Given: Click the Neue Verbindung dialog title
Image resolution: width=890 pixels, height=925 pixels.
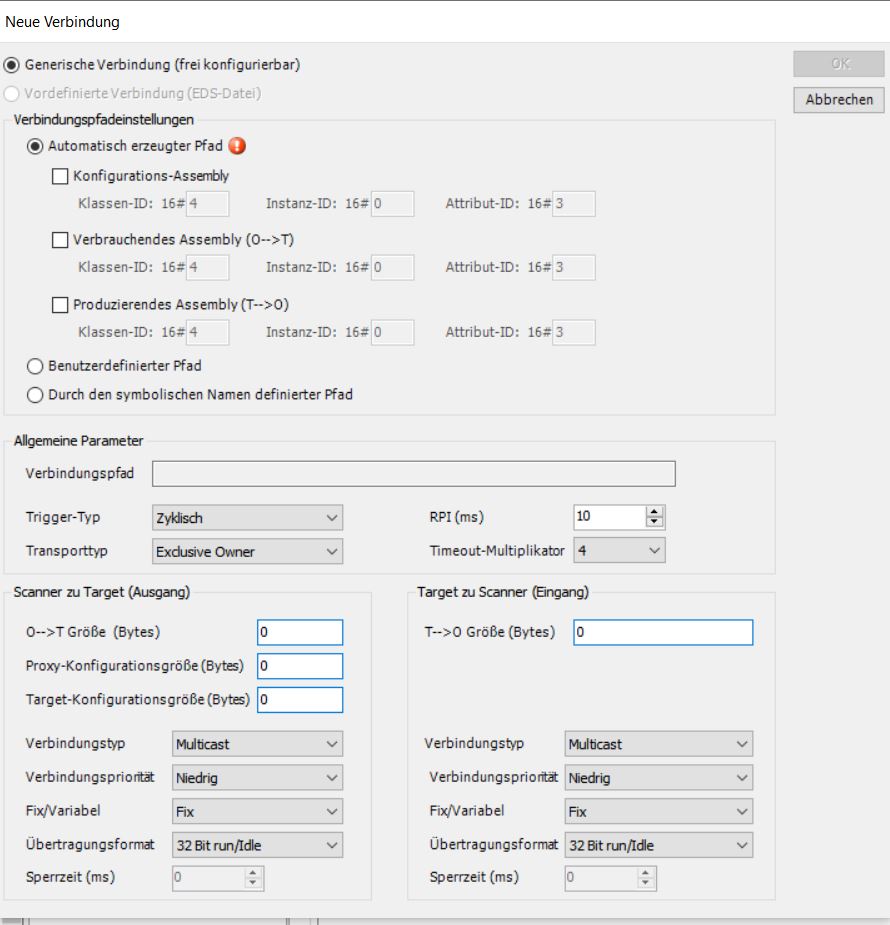Looking at the screenshot, I should (62, 22).
